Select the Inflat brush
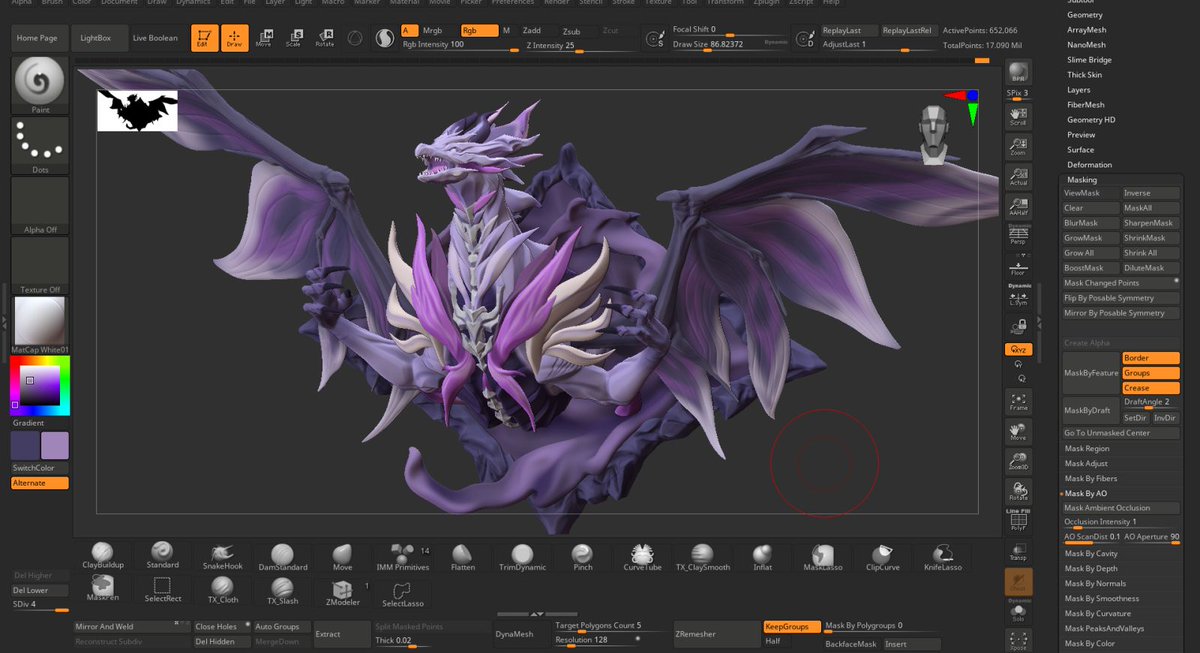 click(x=762, y=556)
